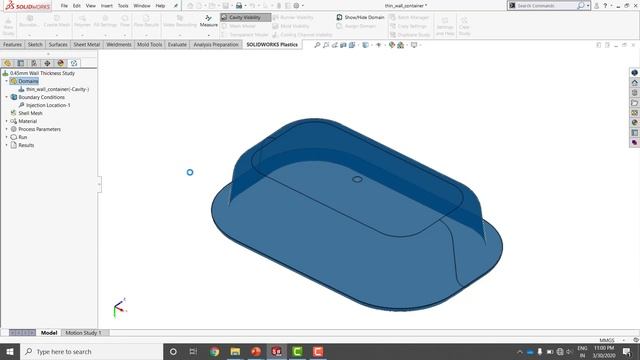This screenshot has height=360, width=640.
Task: Open File Explorer from the taskbar
Action: click(x=235, y=351)
